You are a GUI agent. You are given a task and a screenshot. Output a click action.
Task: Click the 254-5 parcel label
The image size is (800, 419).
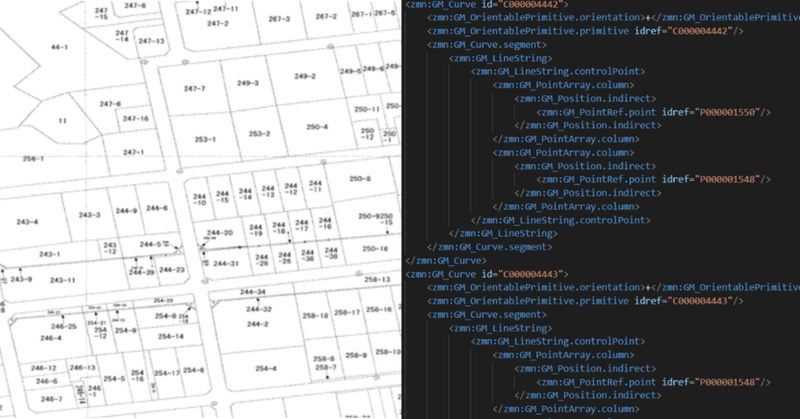(x=114, y=379)
